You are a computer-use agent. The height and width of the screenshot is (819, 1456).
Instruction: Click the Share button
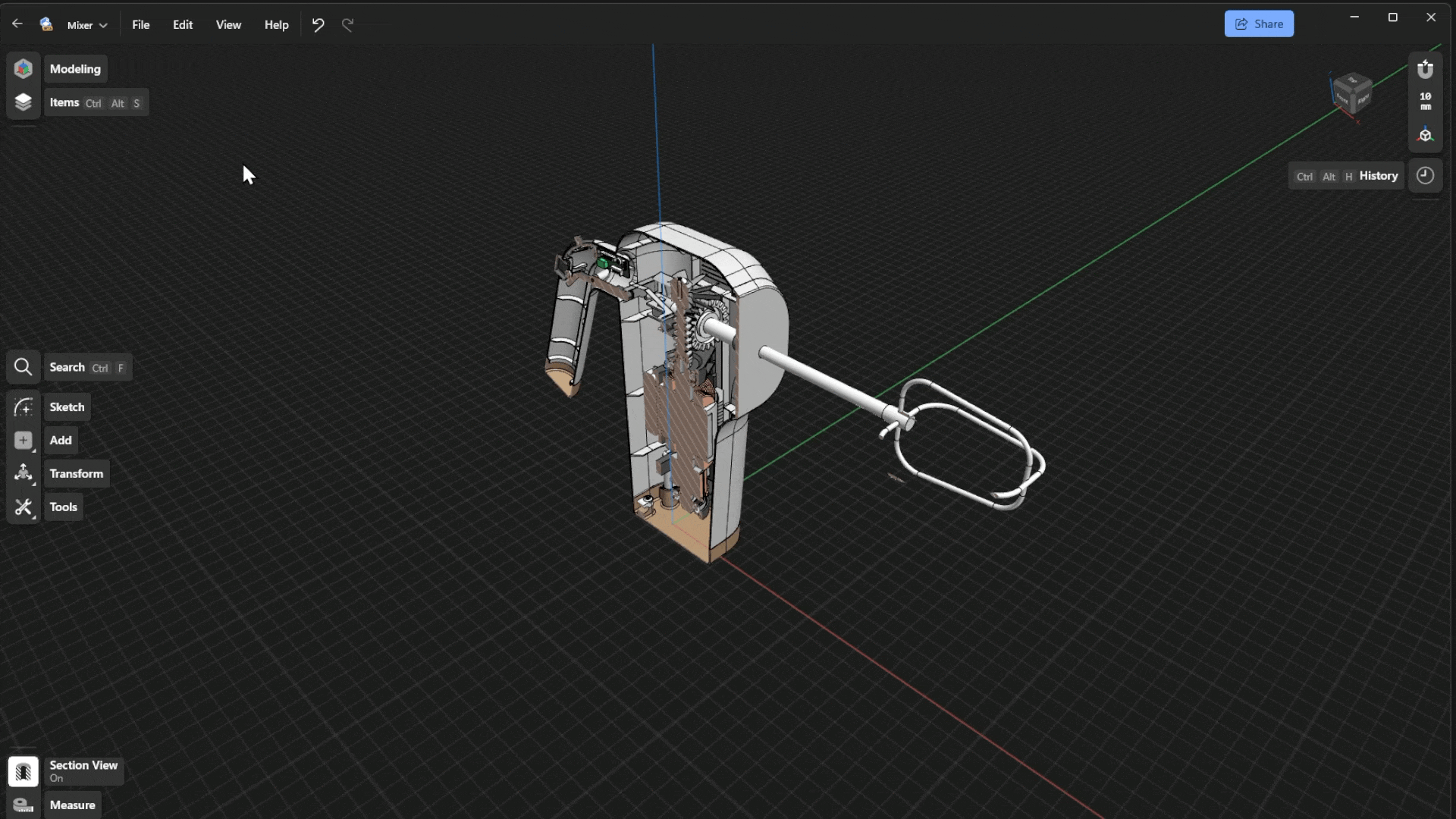[x=1258, y=24]
